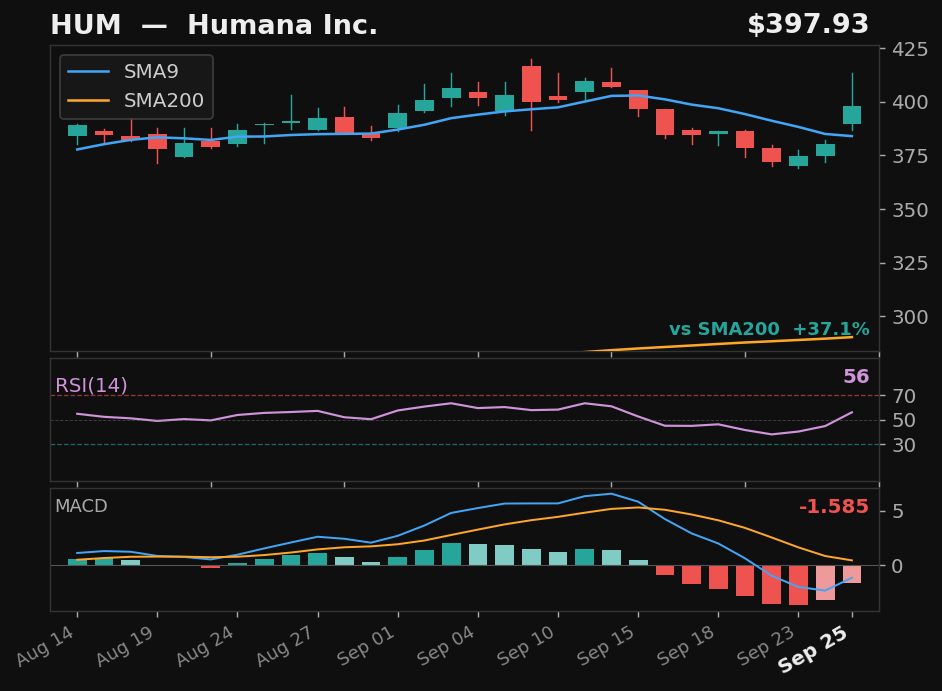Image resolution: width=942 pixels, height=691 pixels.
Task: Click the 350 price axis label
Action: pos(910,210)
